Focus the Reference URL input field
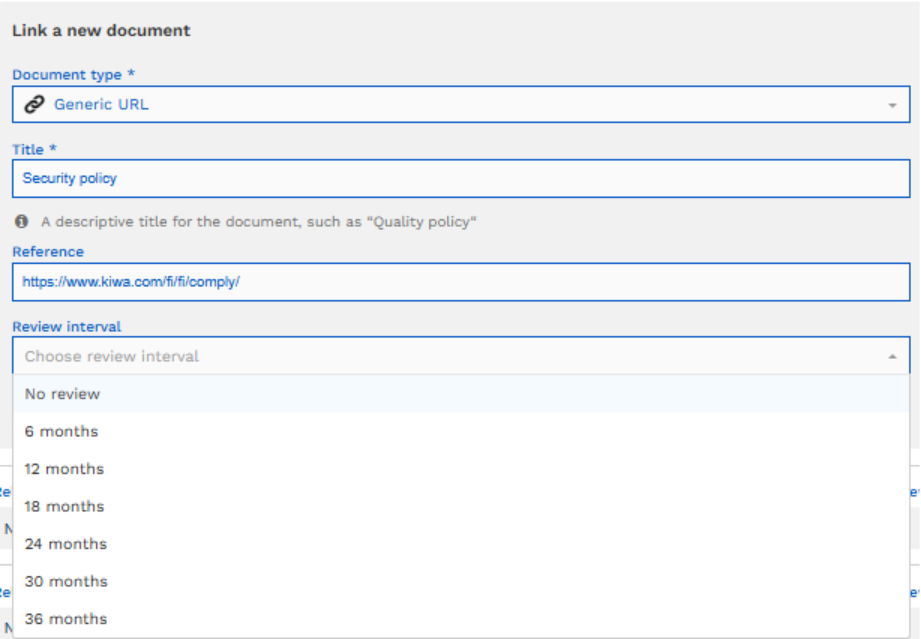The height and width of the screenshot is (639, 921). 460,282
